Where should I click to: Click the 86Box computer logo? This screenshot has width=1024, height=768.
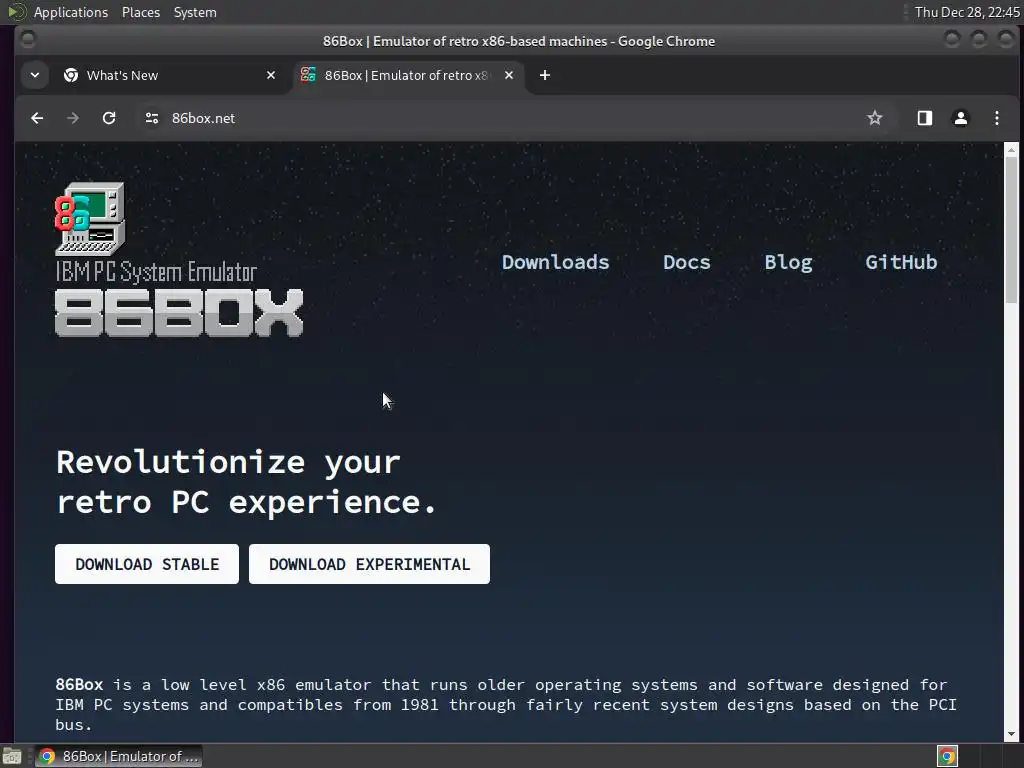90,219
